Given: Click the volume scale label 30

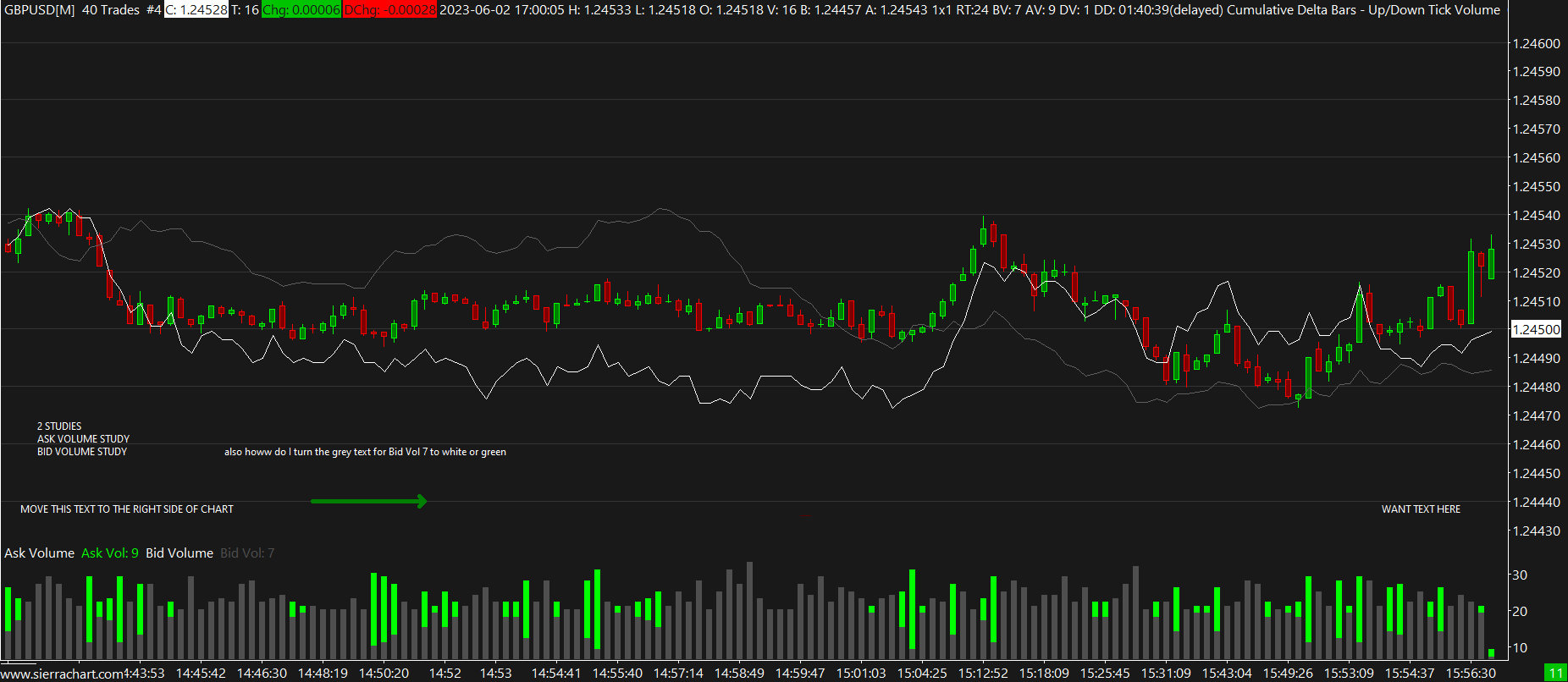Looking at the screenshot, I should coord(1520,575).
